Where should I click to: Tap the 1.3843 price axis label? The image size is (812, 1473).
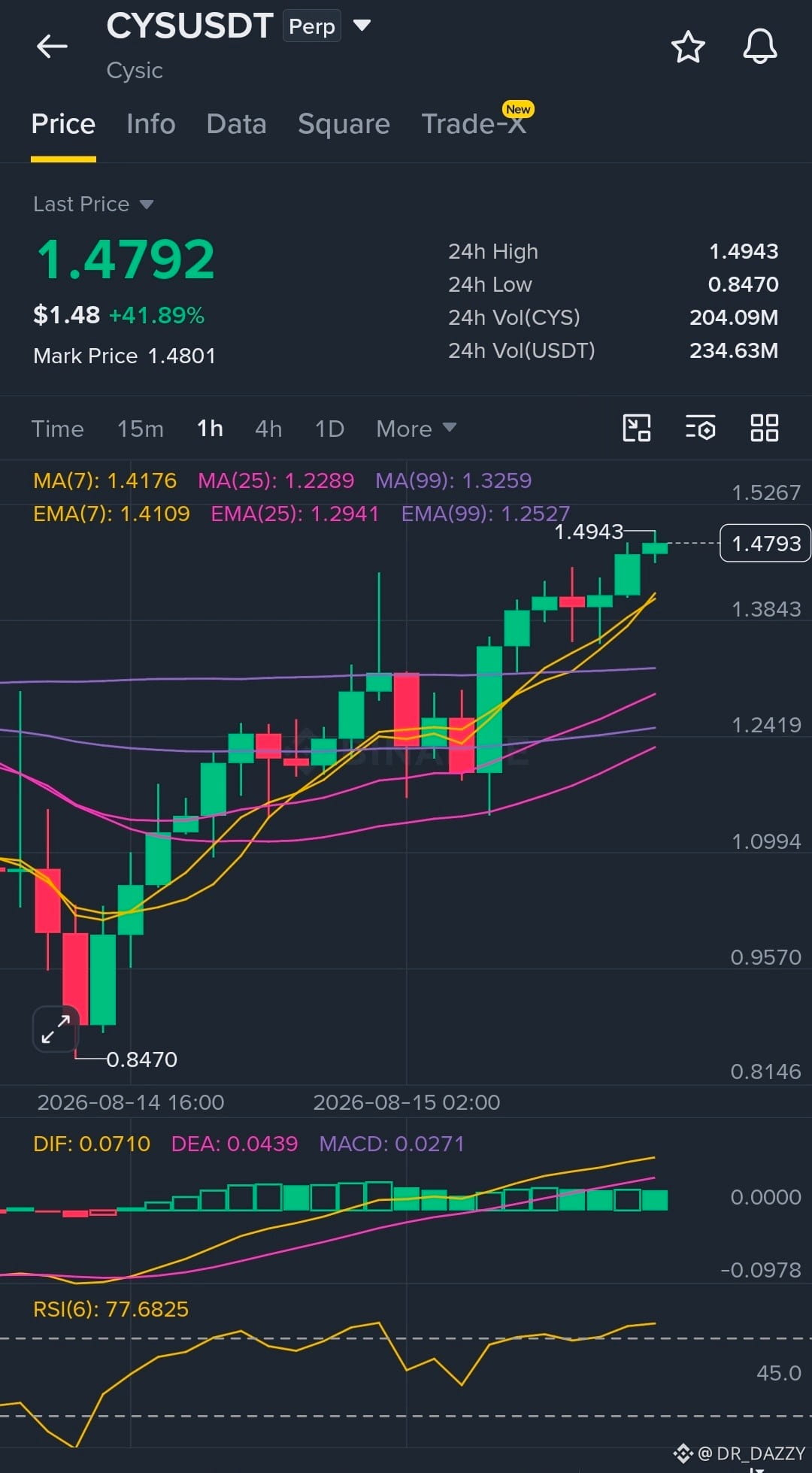point(766,609)
